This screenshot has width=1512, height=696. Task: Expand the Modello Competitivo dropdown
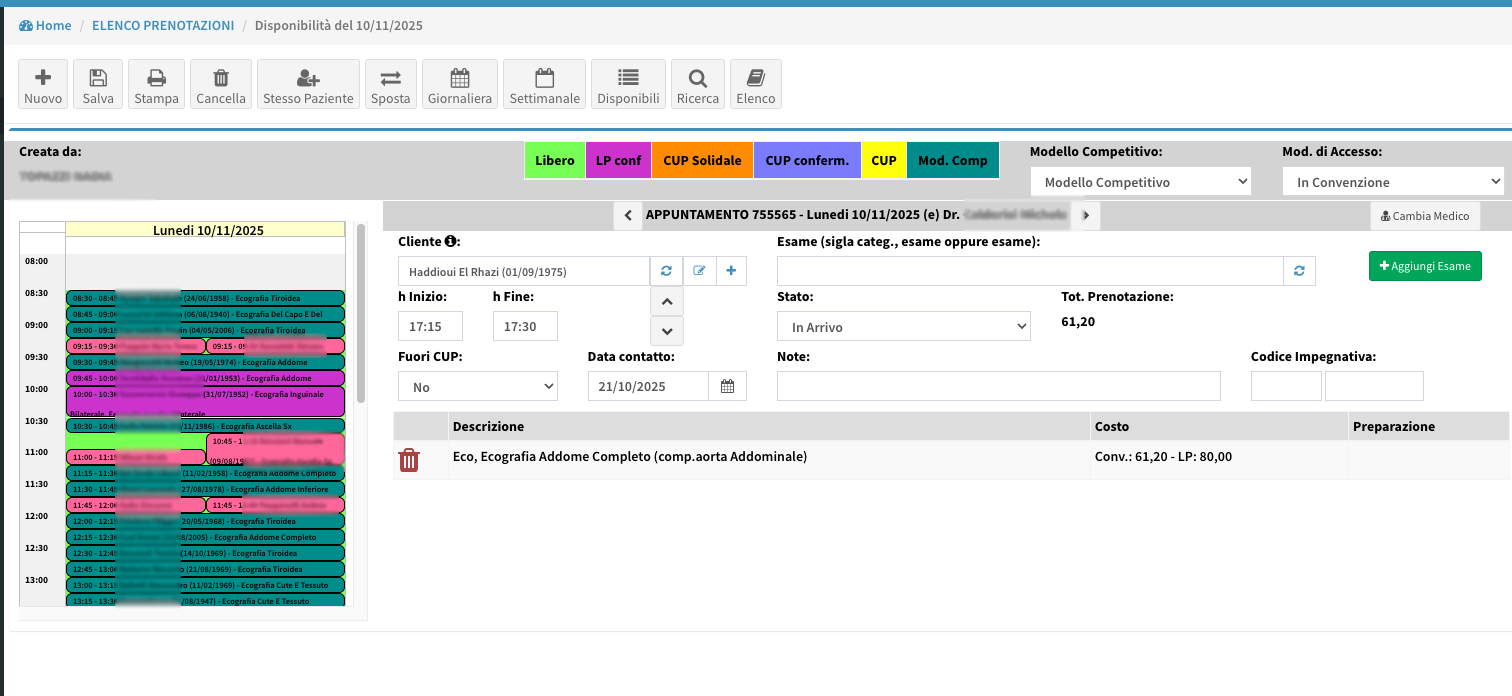[1141, 182]
